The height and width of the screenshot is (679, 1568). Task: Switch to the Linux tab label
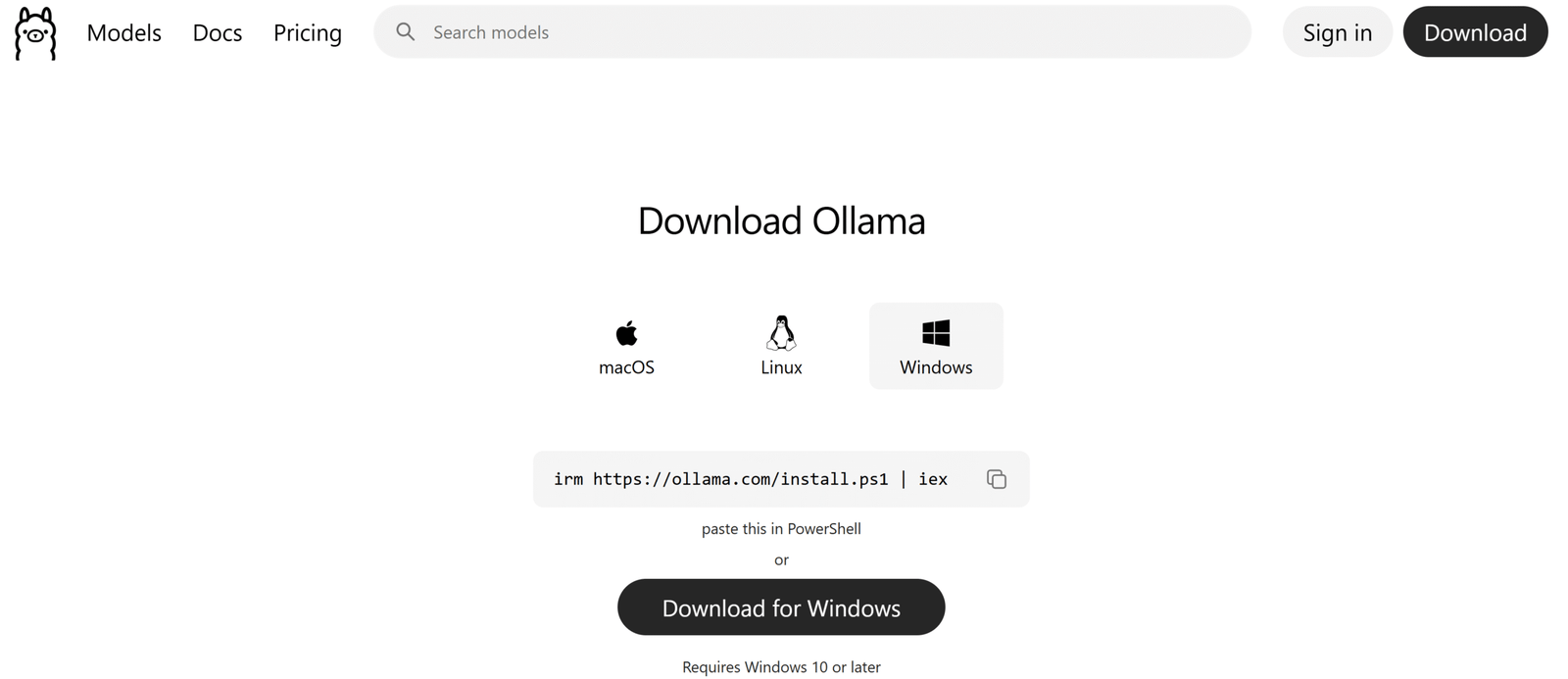[x=781, y=367]
